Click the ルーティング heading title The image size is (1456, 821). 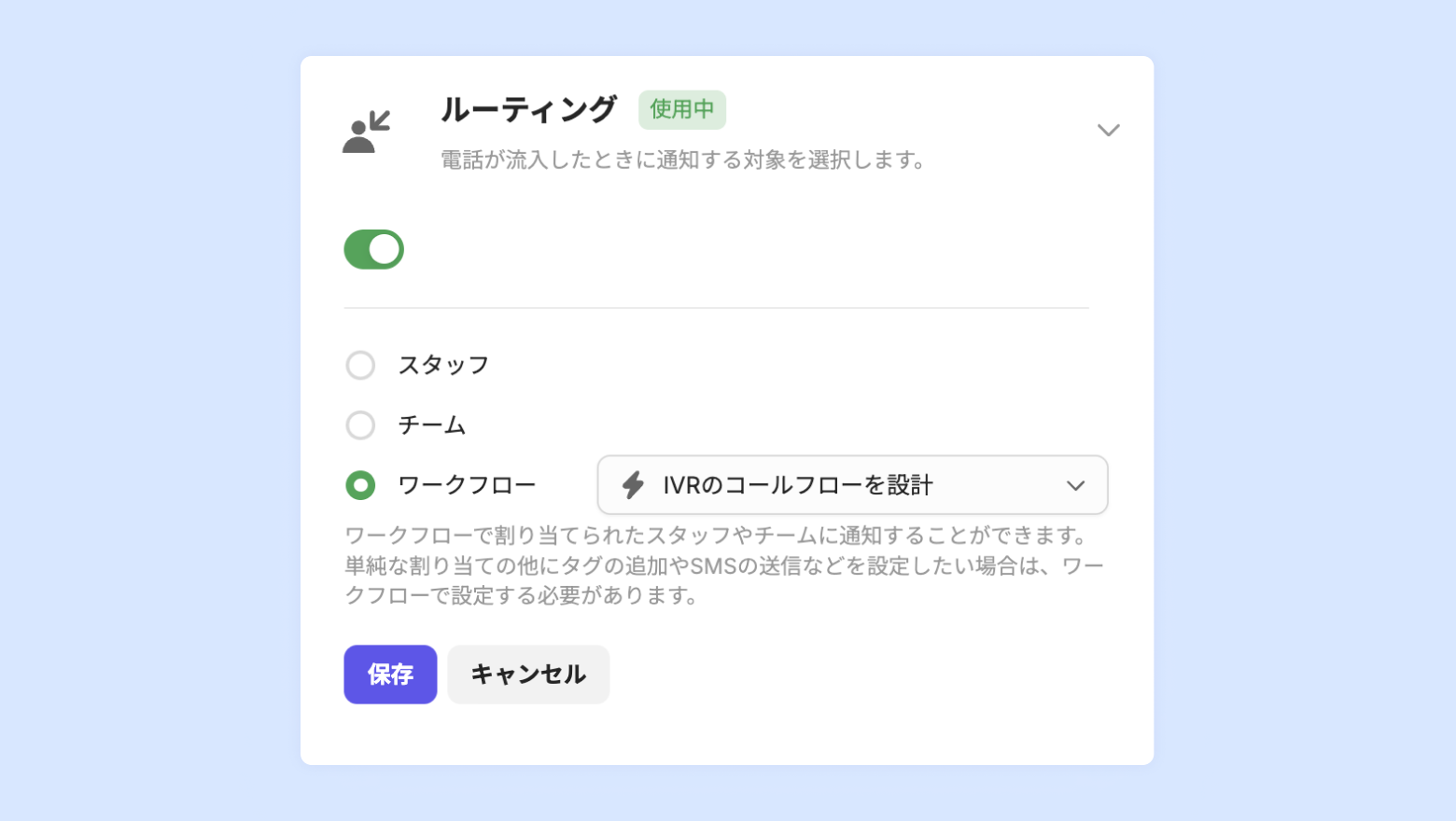coord(528,109)
